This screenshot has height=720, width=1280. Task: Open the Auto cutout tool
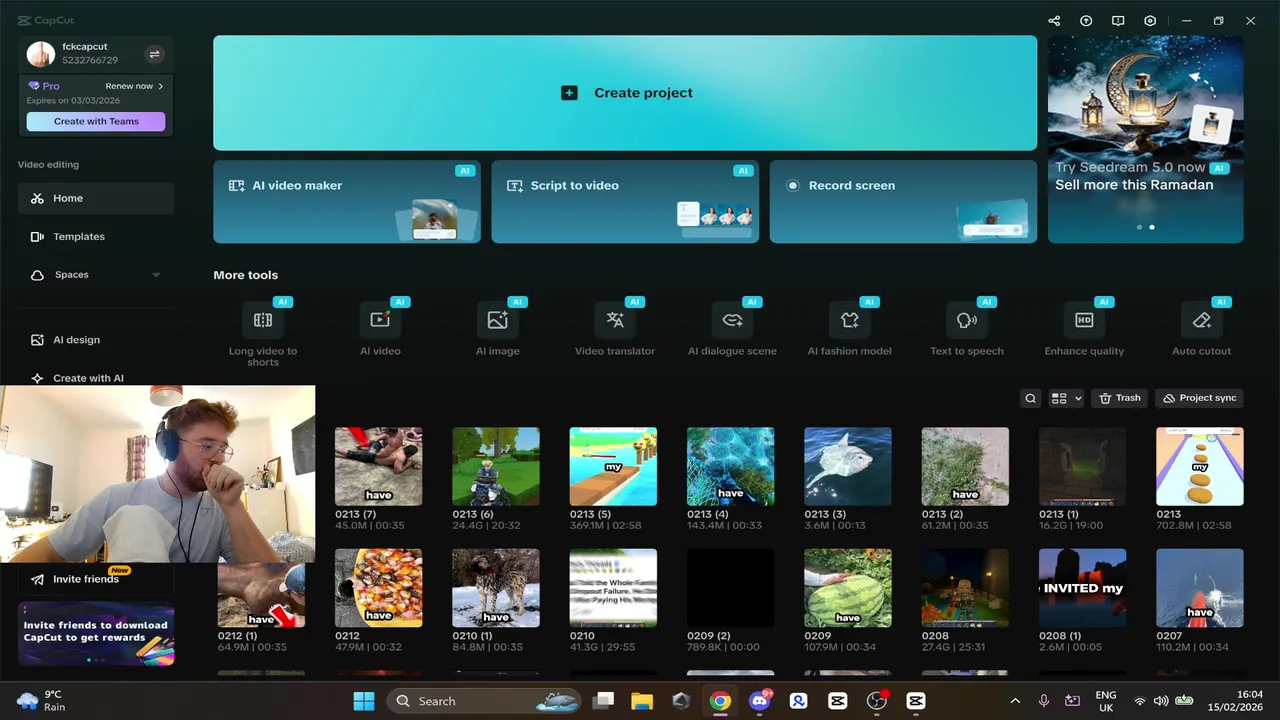1201,328
